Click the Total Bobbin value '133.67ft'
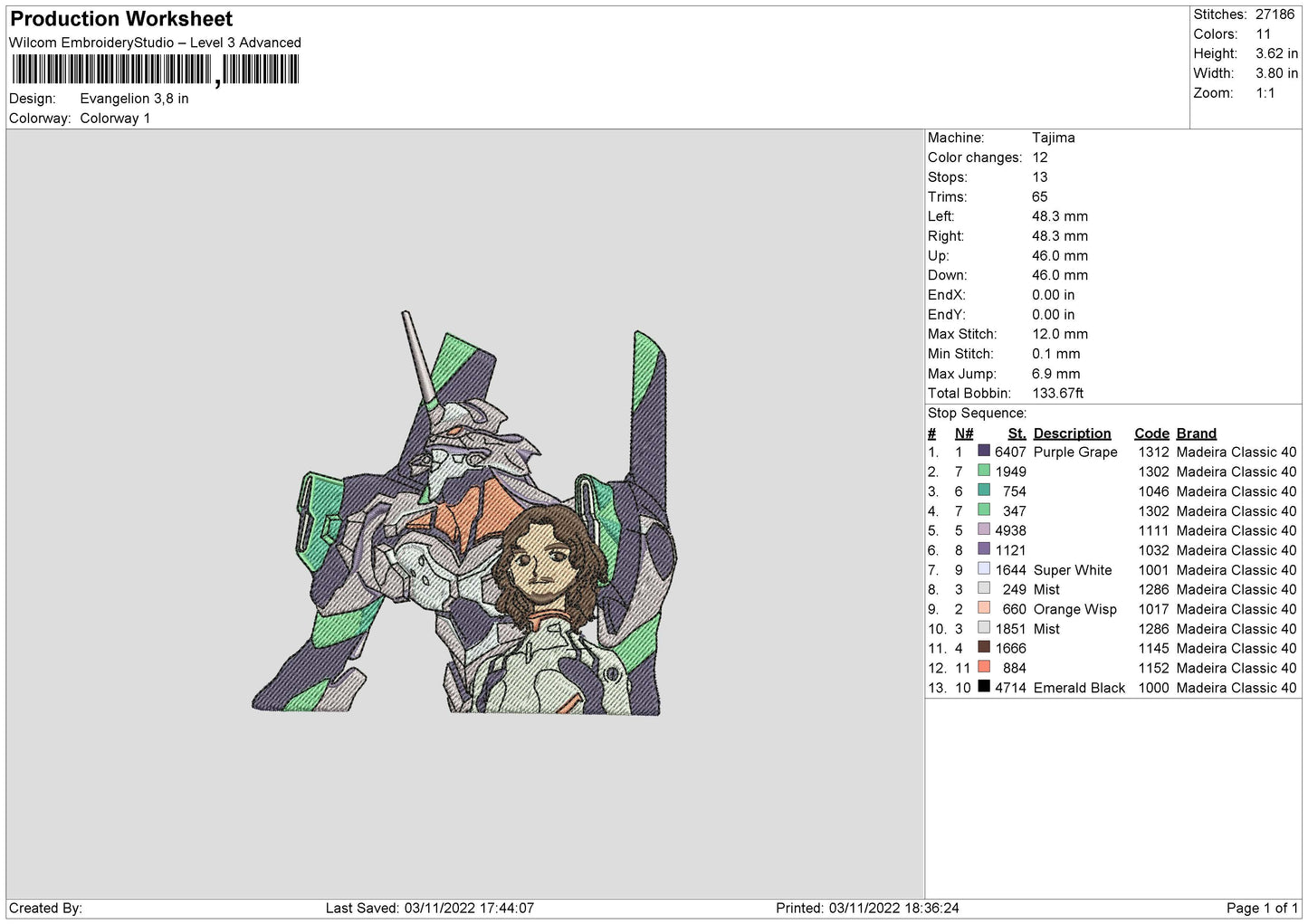The image size is (1308, 924). pyautogui.click(x=1058, y=394)
